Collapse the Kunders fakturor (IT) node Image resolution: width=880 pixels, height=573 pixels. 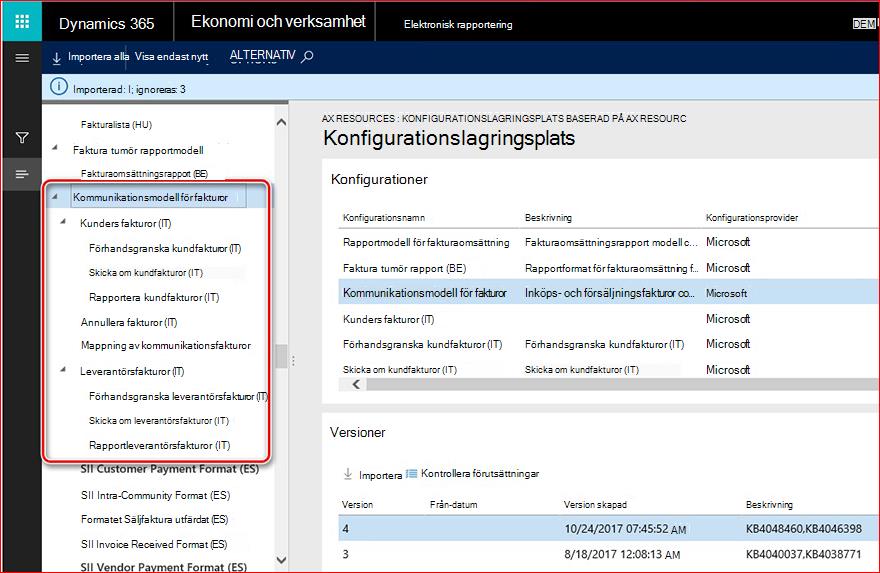(63, 222)
